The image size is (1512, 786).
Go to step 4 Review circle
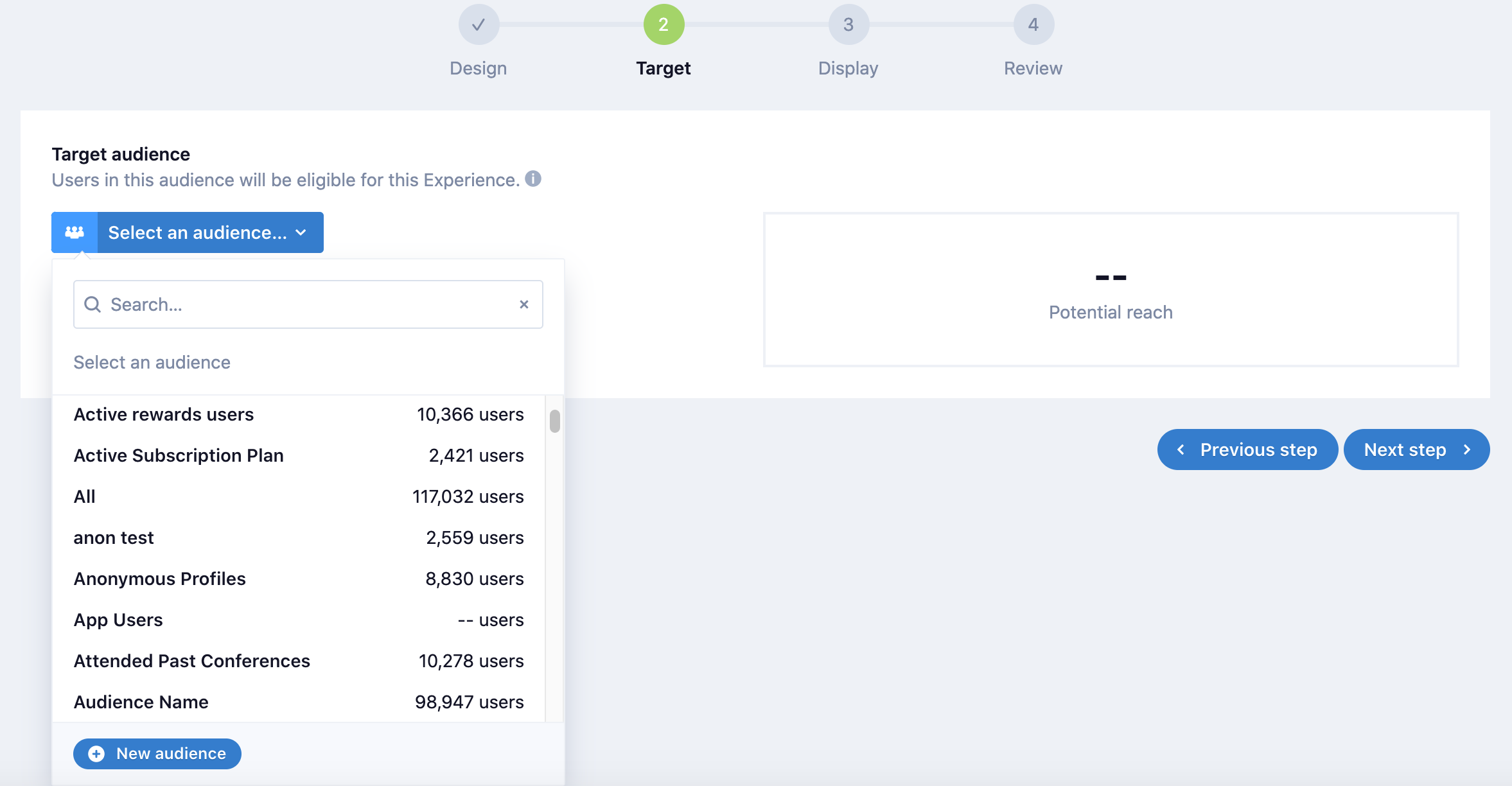coord(1033,25)
